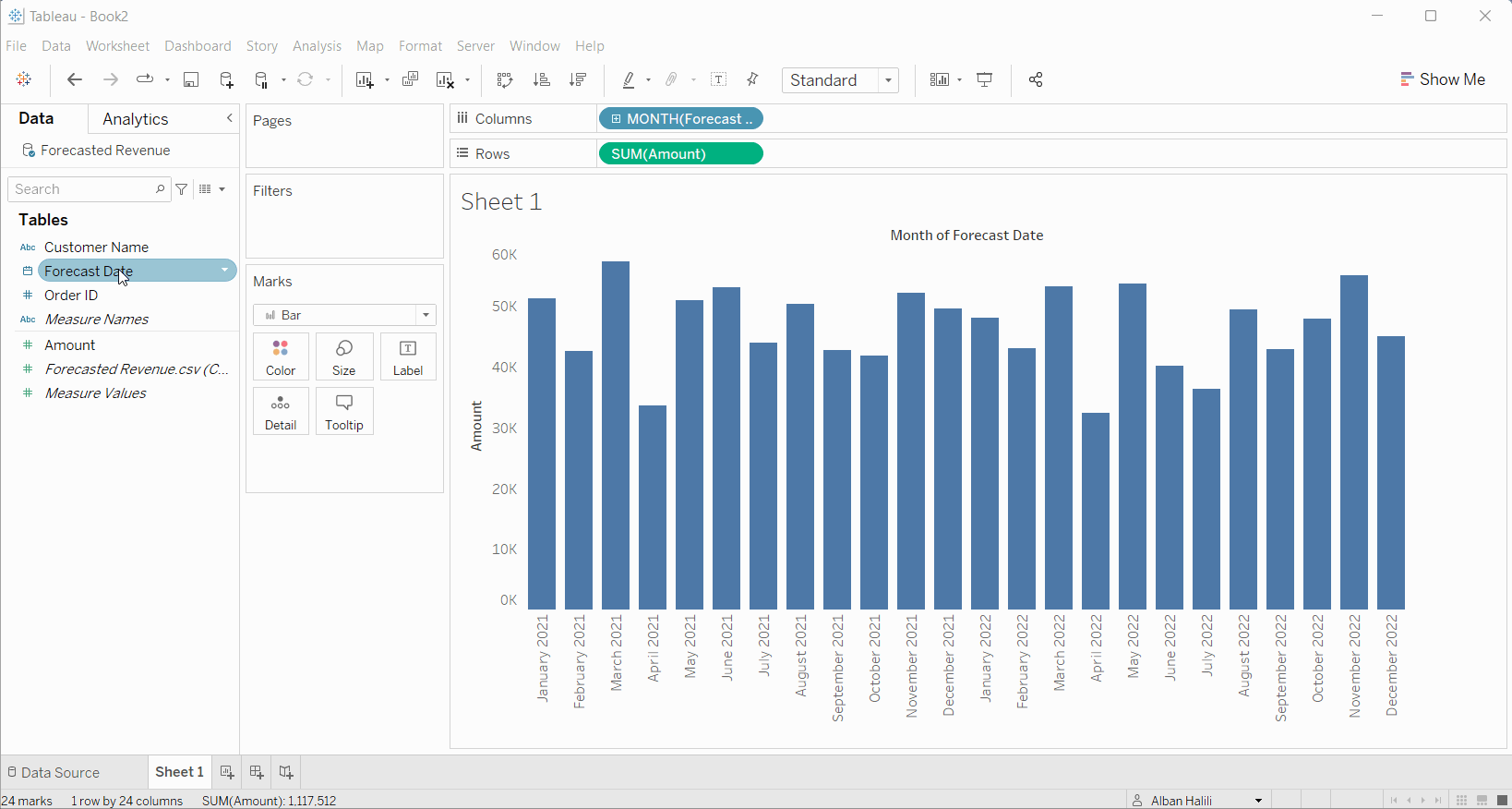This screenshot has height=809, width=1512.
Task: Click the Label button in Marks card
Action: (408, 357)
